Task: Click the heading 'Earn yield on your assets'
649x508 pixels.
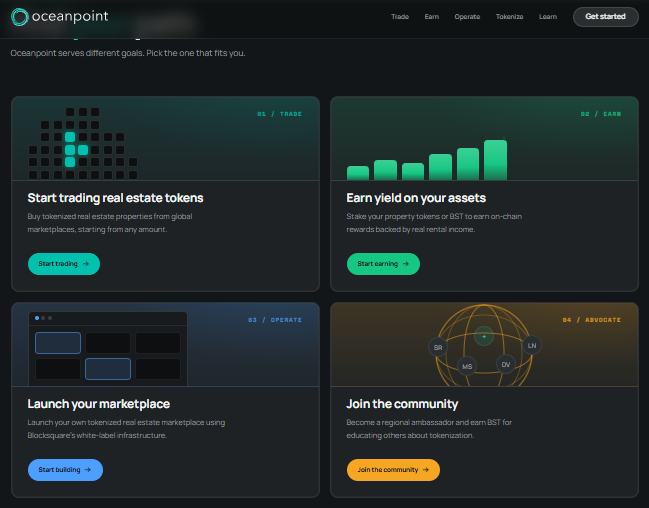Action: pyautogui.click(x=416, y=198)
